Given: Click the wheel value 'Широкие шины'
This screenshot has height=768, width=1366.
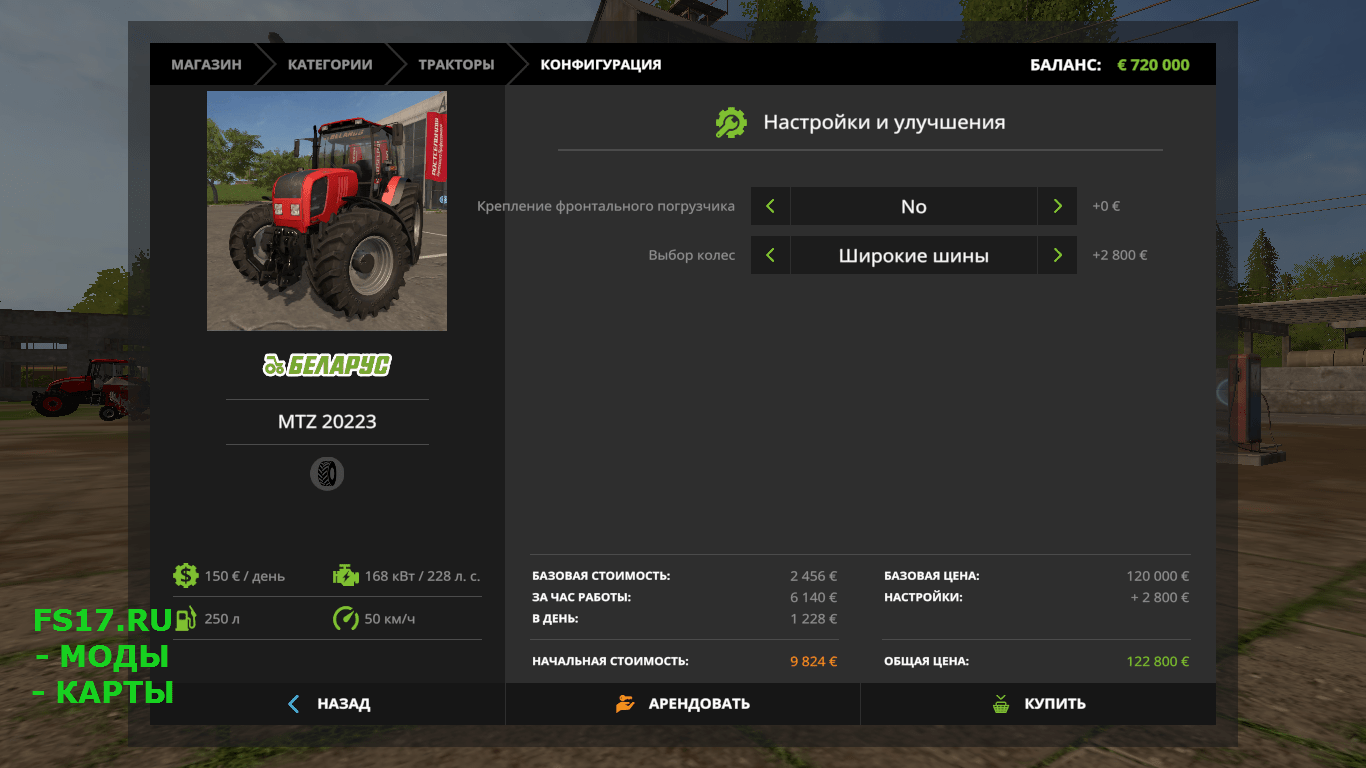Looking at the screenshot, I should point(914,255).
